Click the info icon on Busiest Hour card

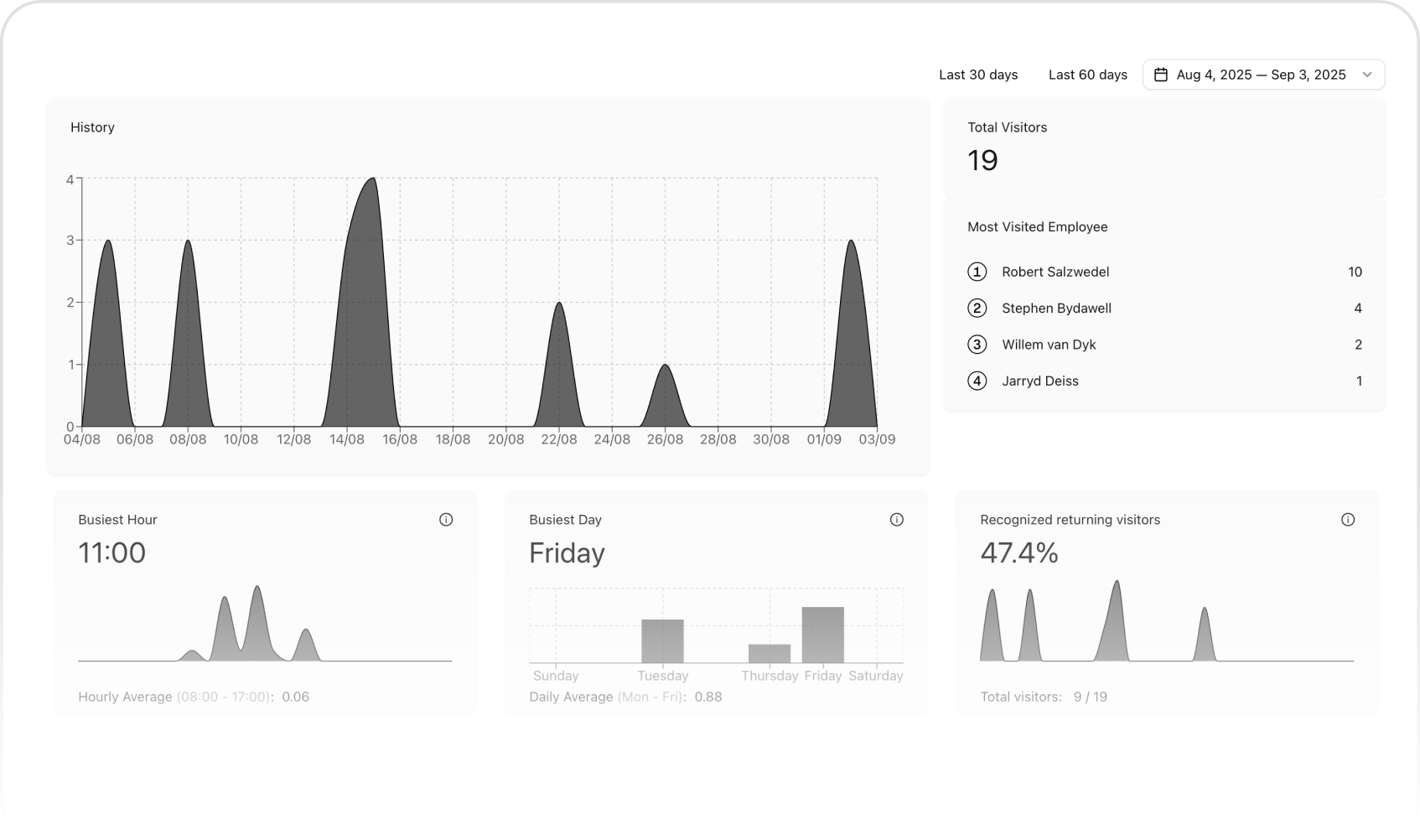446,520
